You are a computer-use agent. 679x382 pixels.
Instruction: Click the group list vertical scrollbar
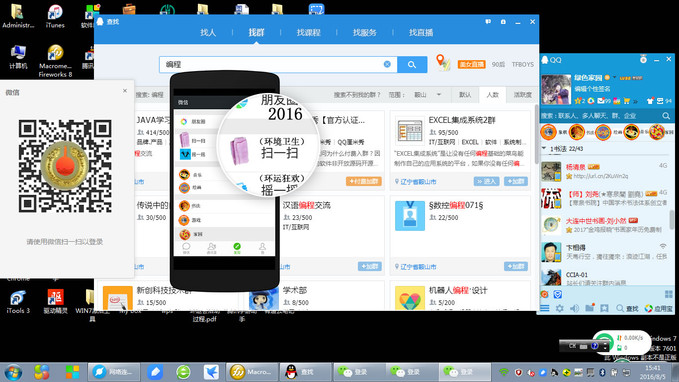pyautogui.click(x=537, y=134)
